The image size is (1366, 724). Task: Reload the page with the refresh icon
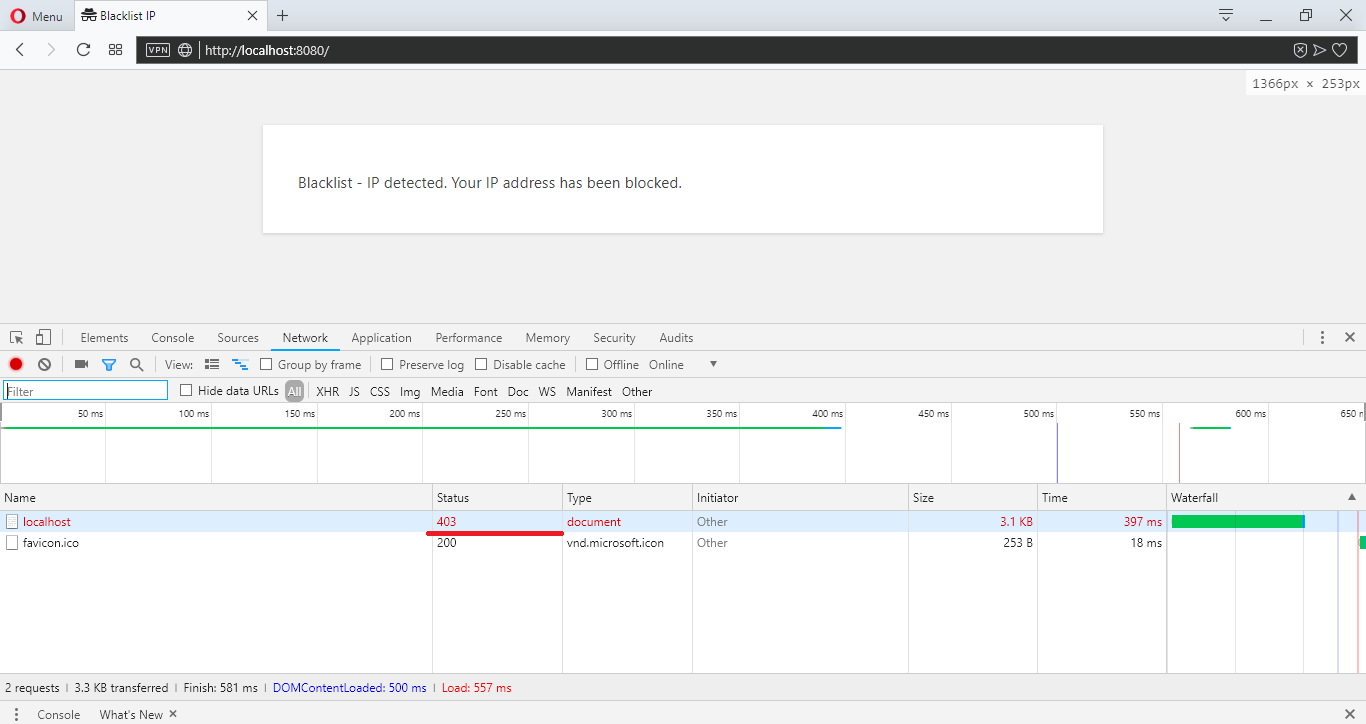click(83, 50)
